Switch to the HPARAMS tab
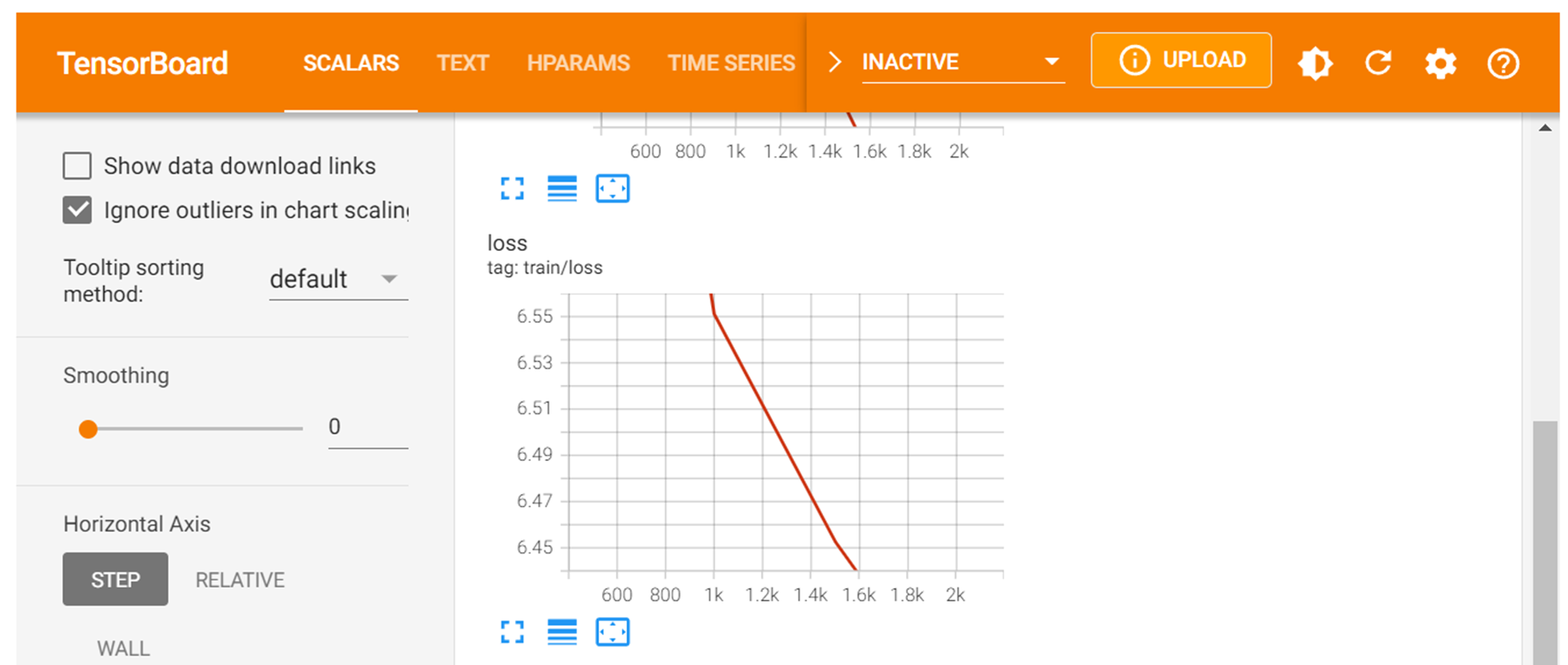This screenshot has width=1568, height=665. pos(578,63)
